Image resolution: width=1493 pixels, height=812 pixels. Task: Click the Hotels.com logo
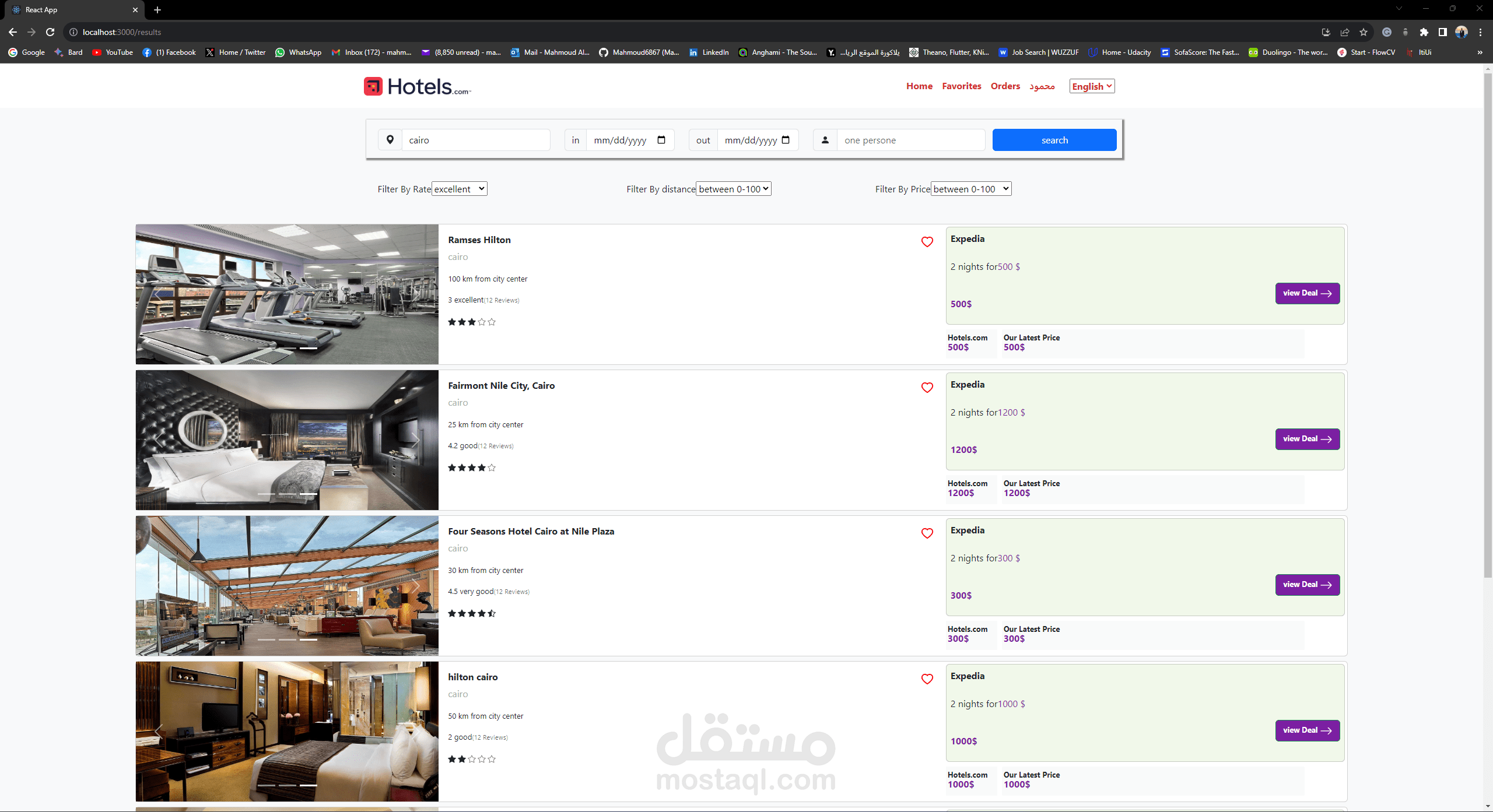click(x=417, y=86)
